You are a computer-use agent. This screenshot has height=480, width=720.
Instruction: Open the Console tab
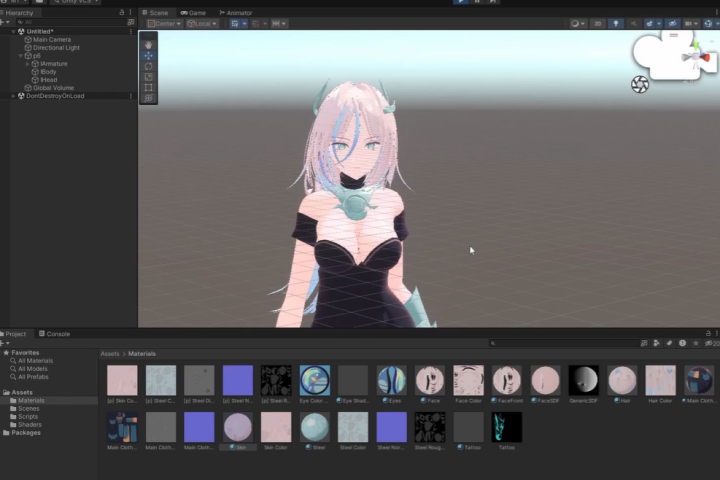[x=54, y=334]
